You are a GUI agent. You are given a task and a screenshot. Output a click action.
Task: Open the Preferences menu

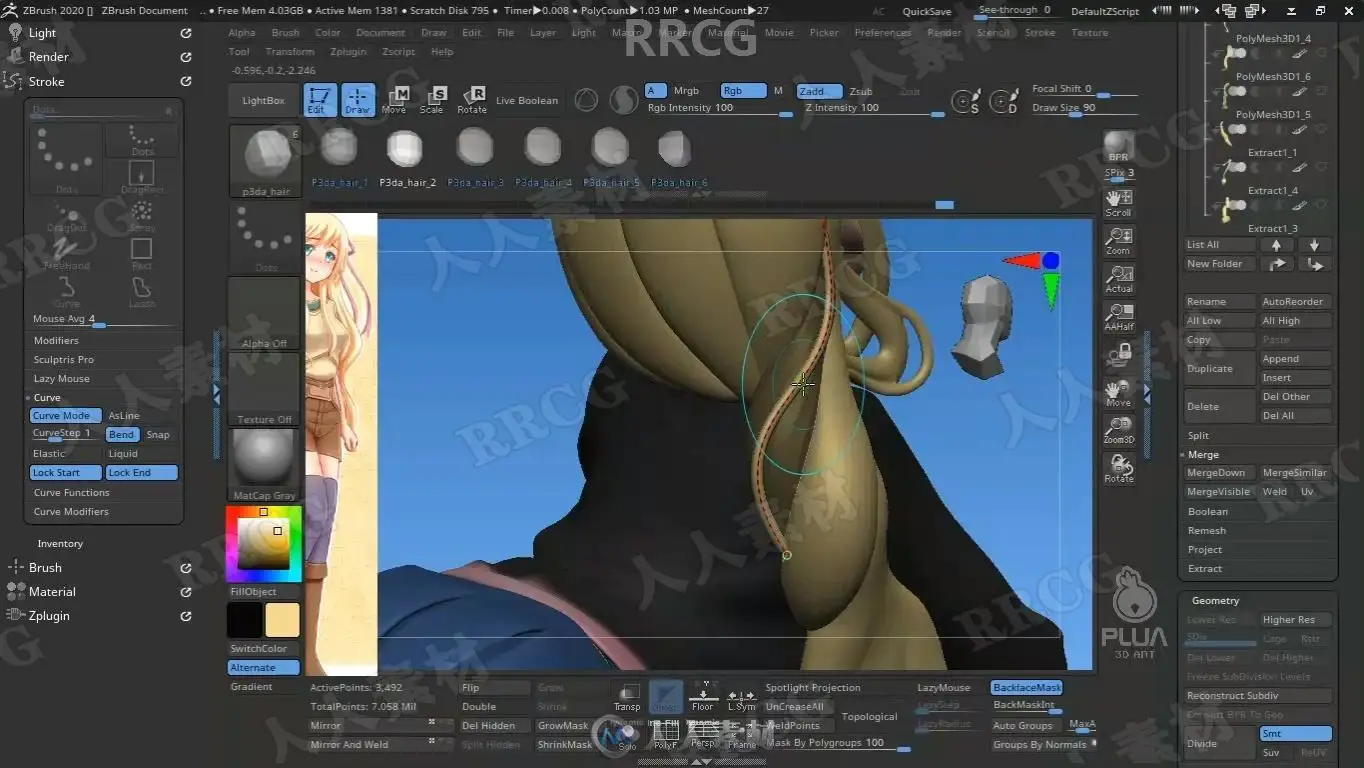[x=883, y=33]
